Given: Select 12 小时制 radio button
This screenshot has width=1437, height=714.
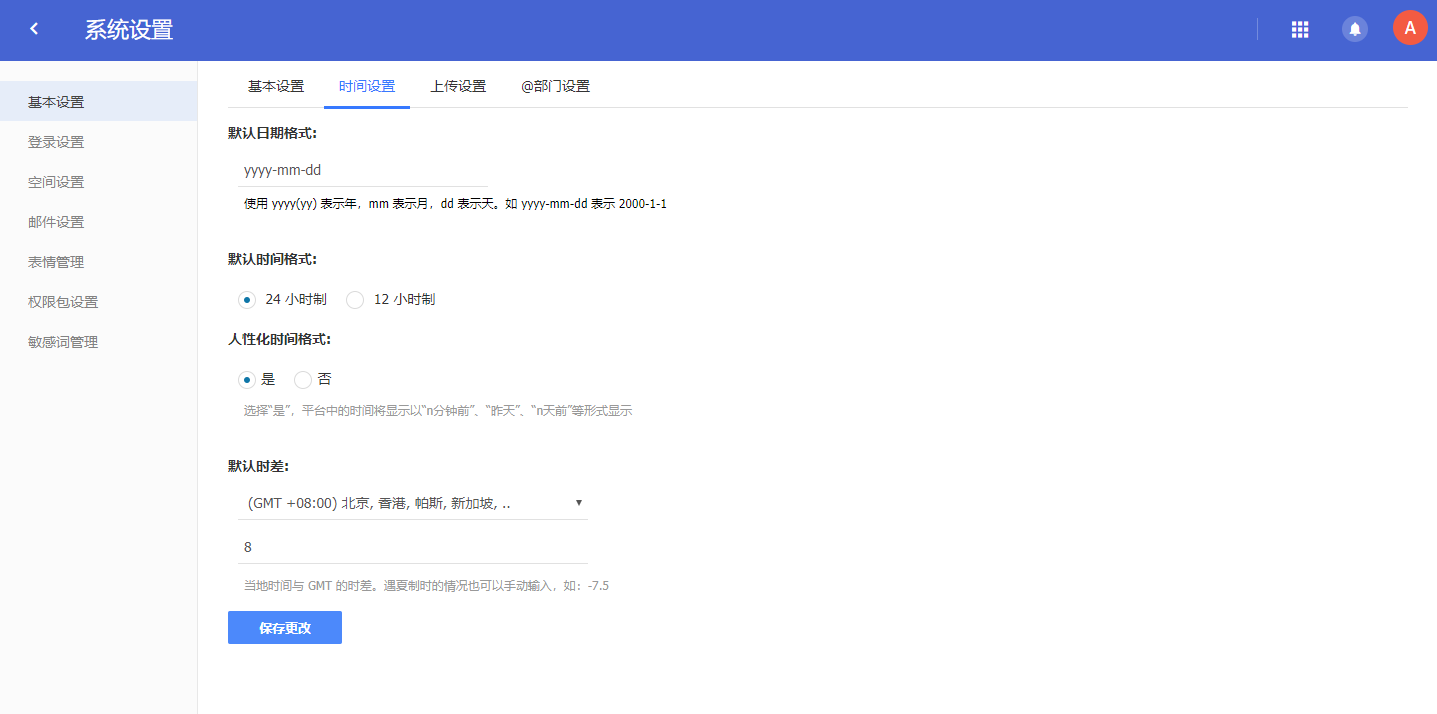Looking at the screenshot, I should tap(355, 299).
